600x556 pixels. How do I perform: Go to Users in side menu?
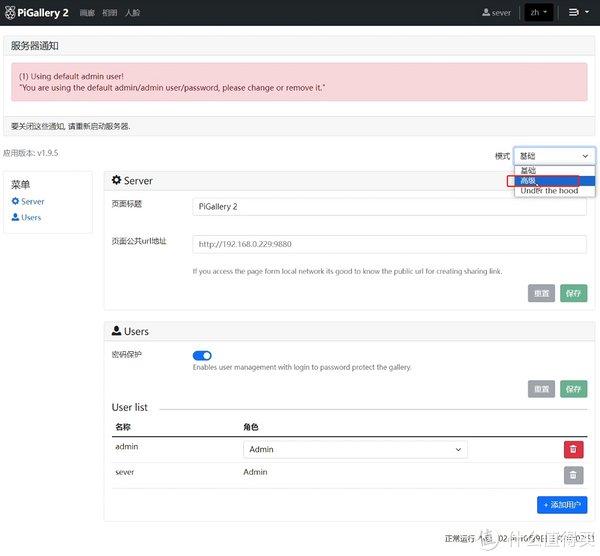26,217
